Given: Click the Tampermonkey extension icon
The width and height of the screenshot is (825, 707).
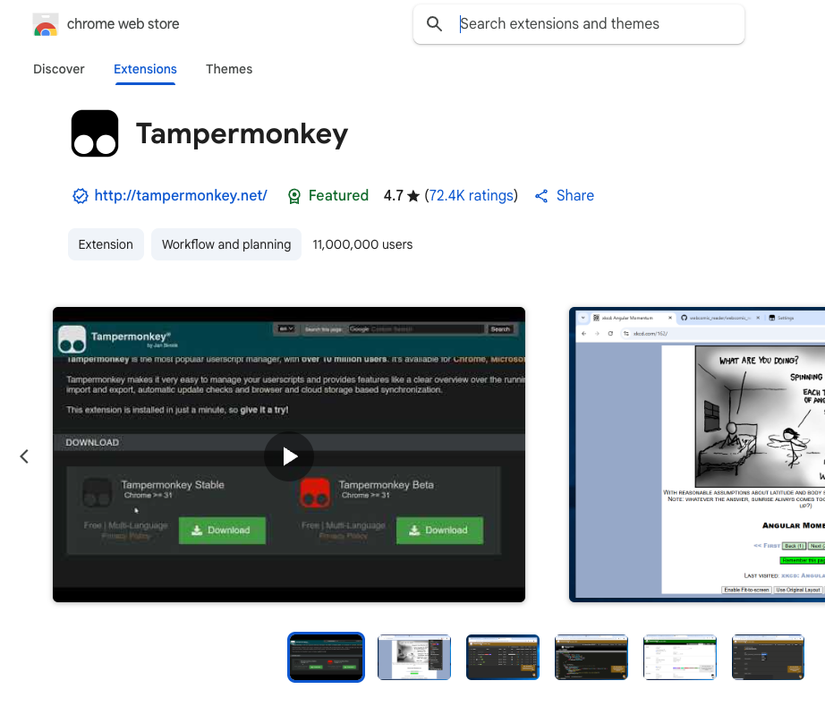Looking at the screenshot, I should point(95,133).
